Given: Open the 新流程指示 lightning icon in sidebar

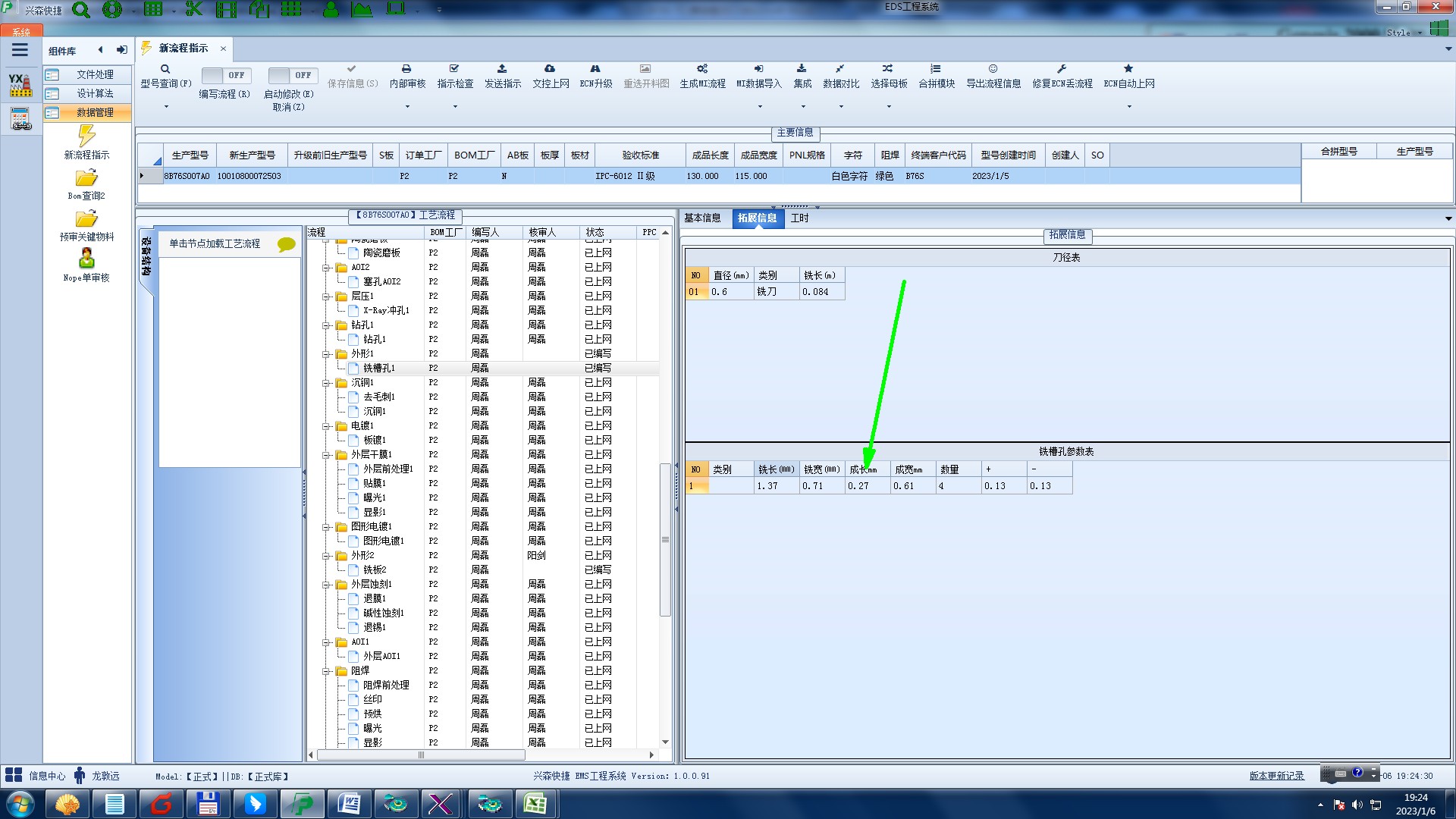Looking at the screenshot, I should click(x=86, y=136).
